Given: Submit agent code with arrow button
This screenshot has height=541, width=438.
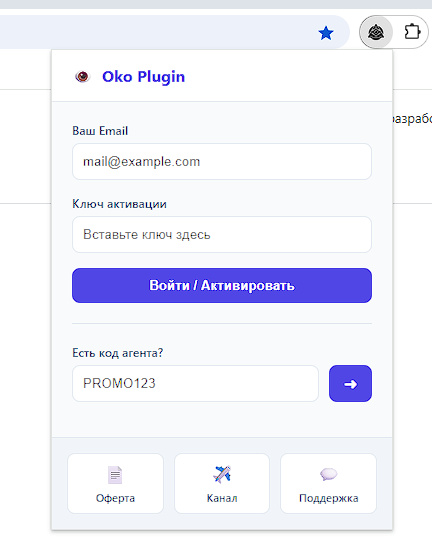Looking at the screenshot, I should [x=350, y=383].
